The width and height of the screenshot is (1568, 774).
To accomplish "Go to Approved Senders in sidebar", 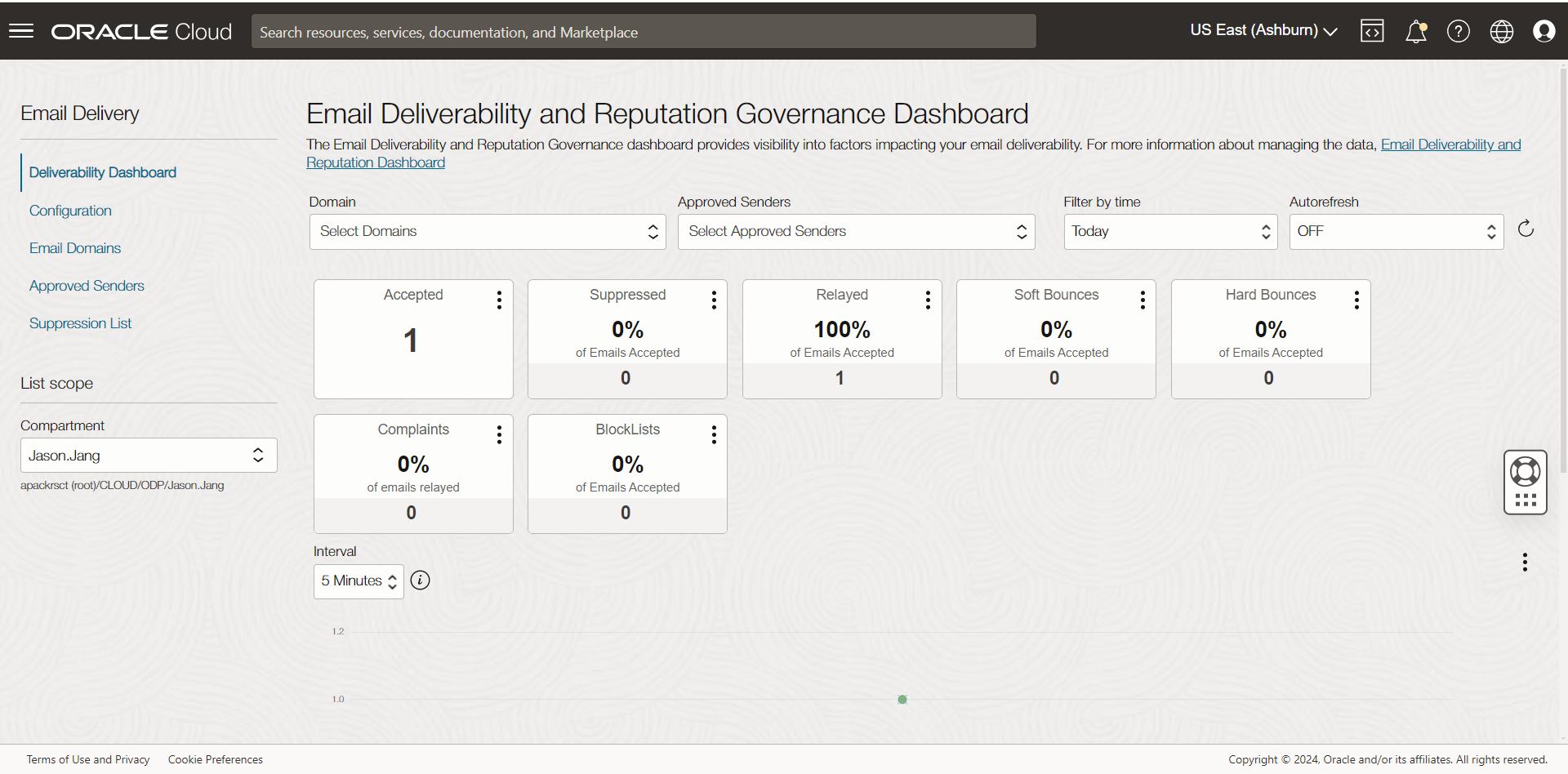I will point(87,286).
